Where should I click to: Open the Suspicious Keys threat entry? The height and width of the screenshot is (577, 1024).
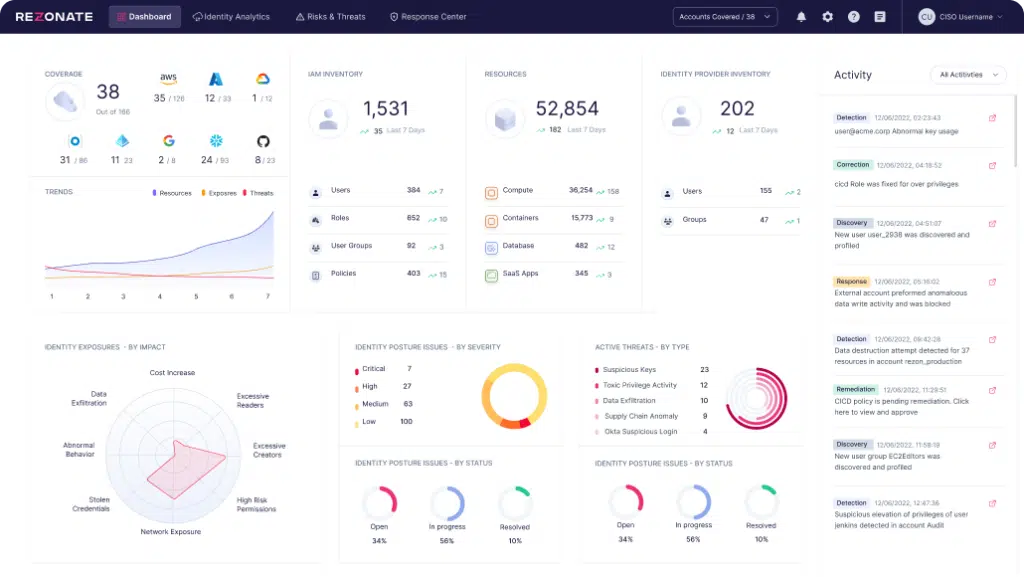pos(652,369)
